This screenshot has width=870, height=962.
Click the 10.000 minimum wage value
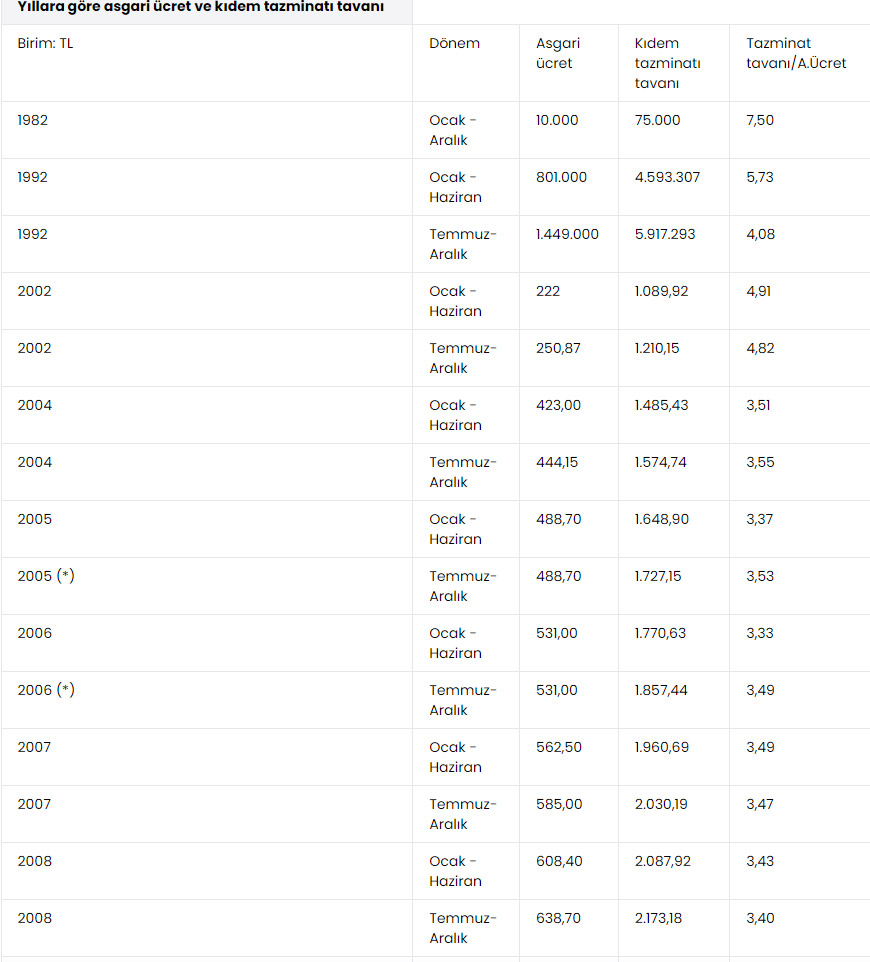click(557, 120)
